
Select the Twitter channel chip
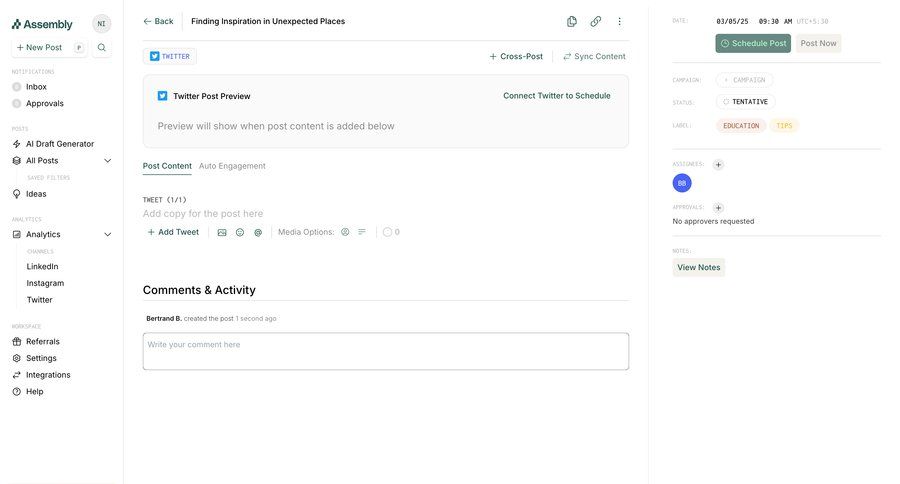(x=170, y=56)
